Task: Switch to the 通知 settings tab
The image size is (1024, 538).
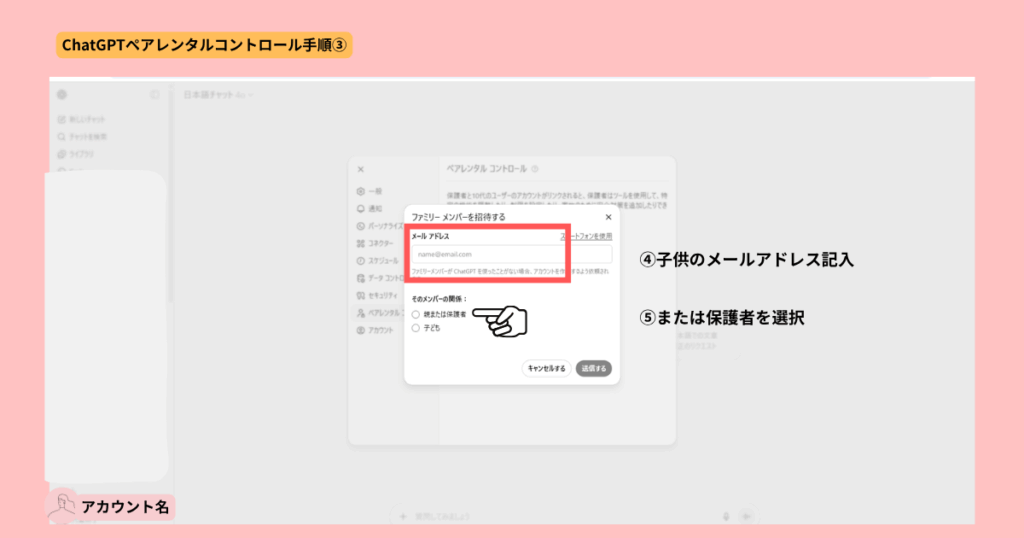Action: pos(370,209)
